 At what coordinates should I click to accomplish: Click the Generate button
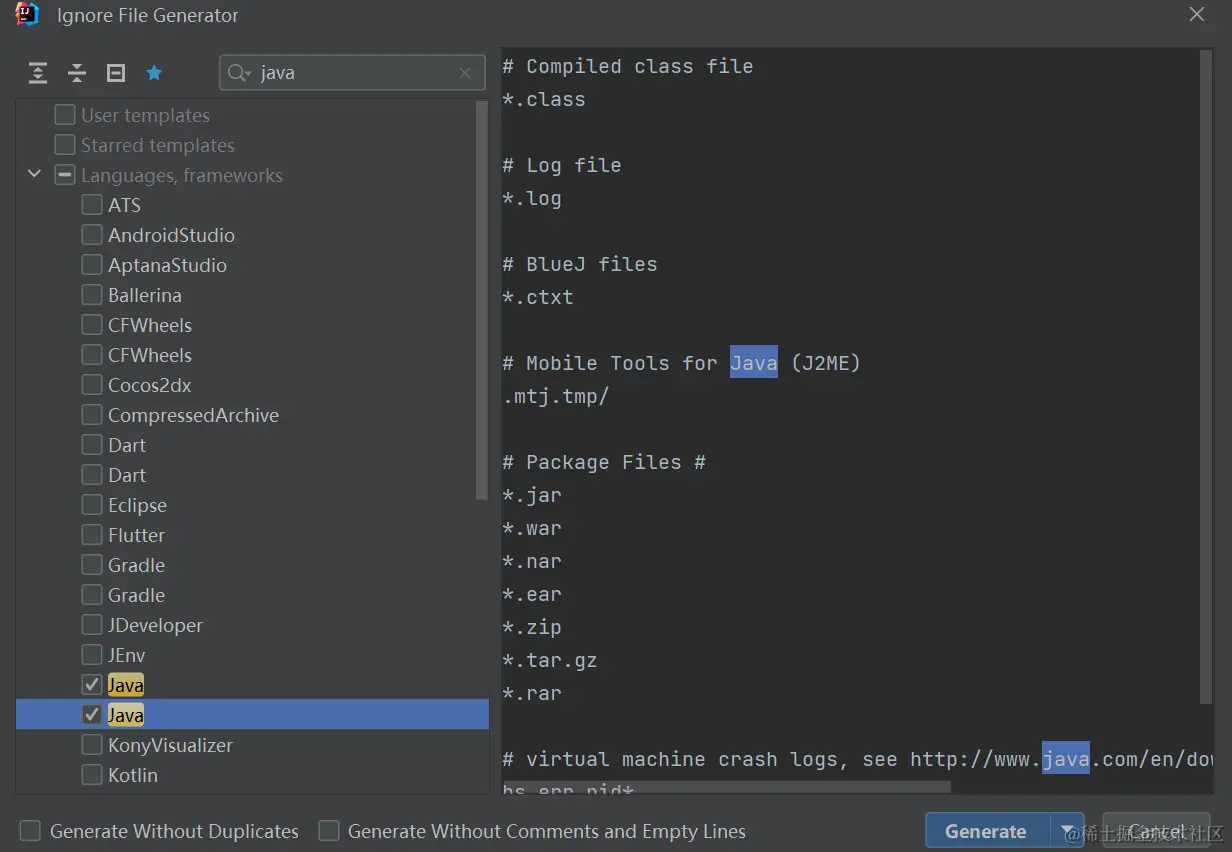(x=987, y=831)
